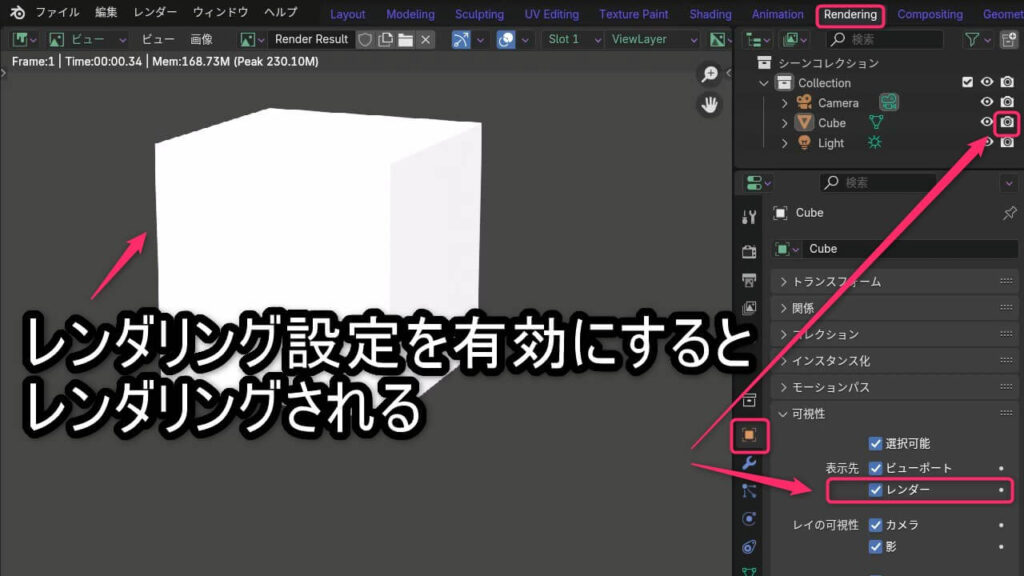Click the Light data sun icon
The height and width of the screenshot is (576, 1024).
point(874,142)
